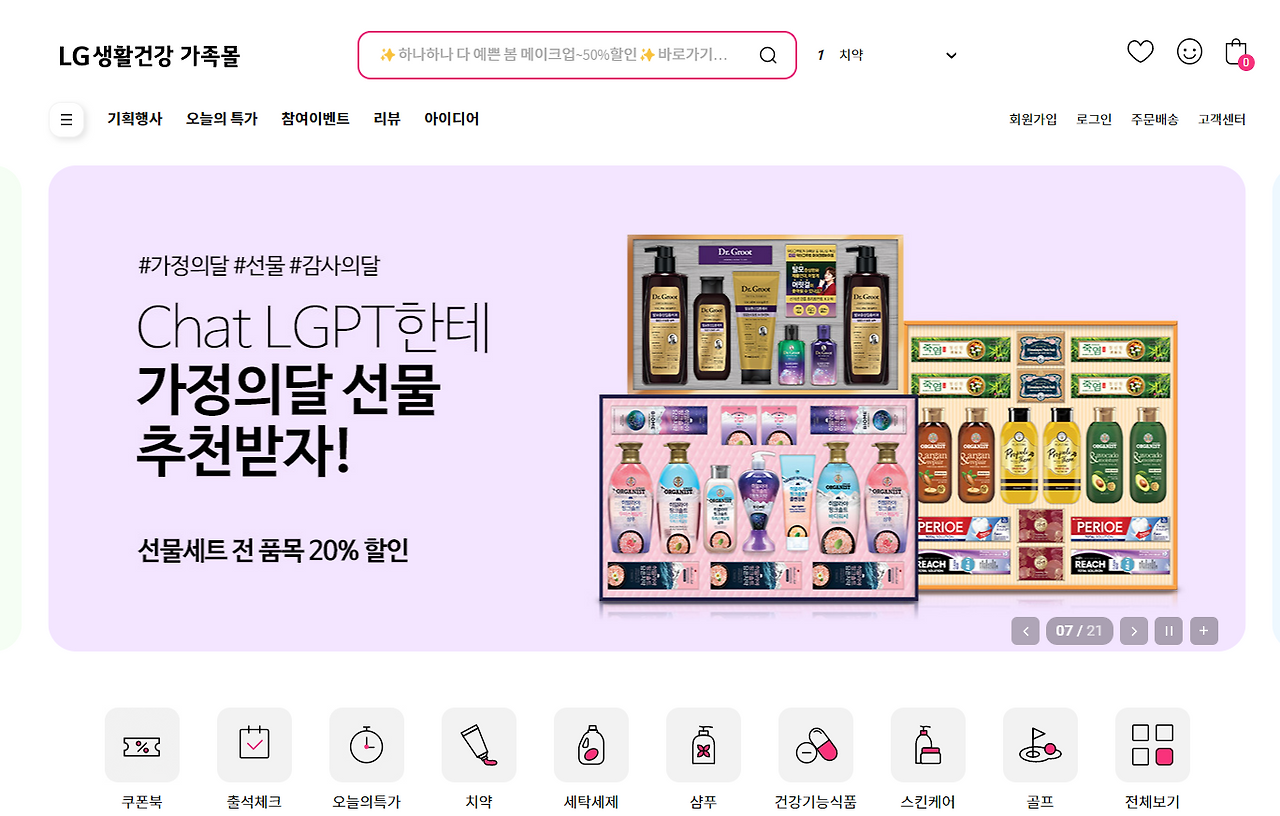The image size is (1280, 816).
Task: Pause the banner slideshow
Action: pos(1168,631)
